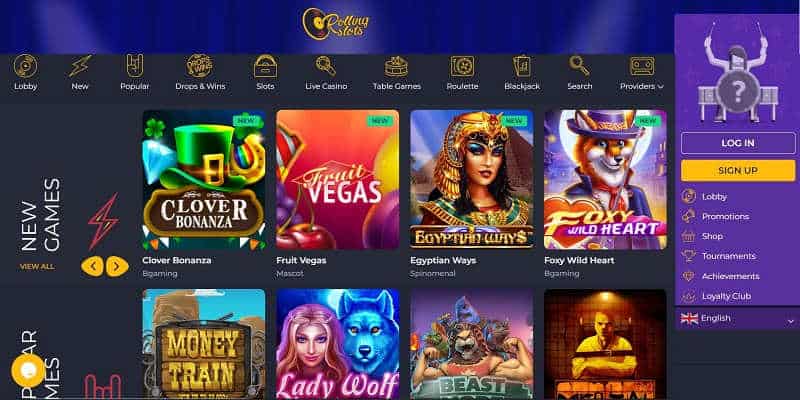Open Promotions in the sidebar menu
The height and width of the screenshot is (400, 800).
pos(725,216)
